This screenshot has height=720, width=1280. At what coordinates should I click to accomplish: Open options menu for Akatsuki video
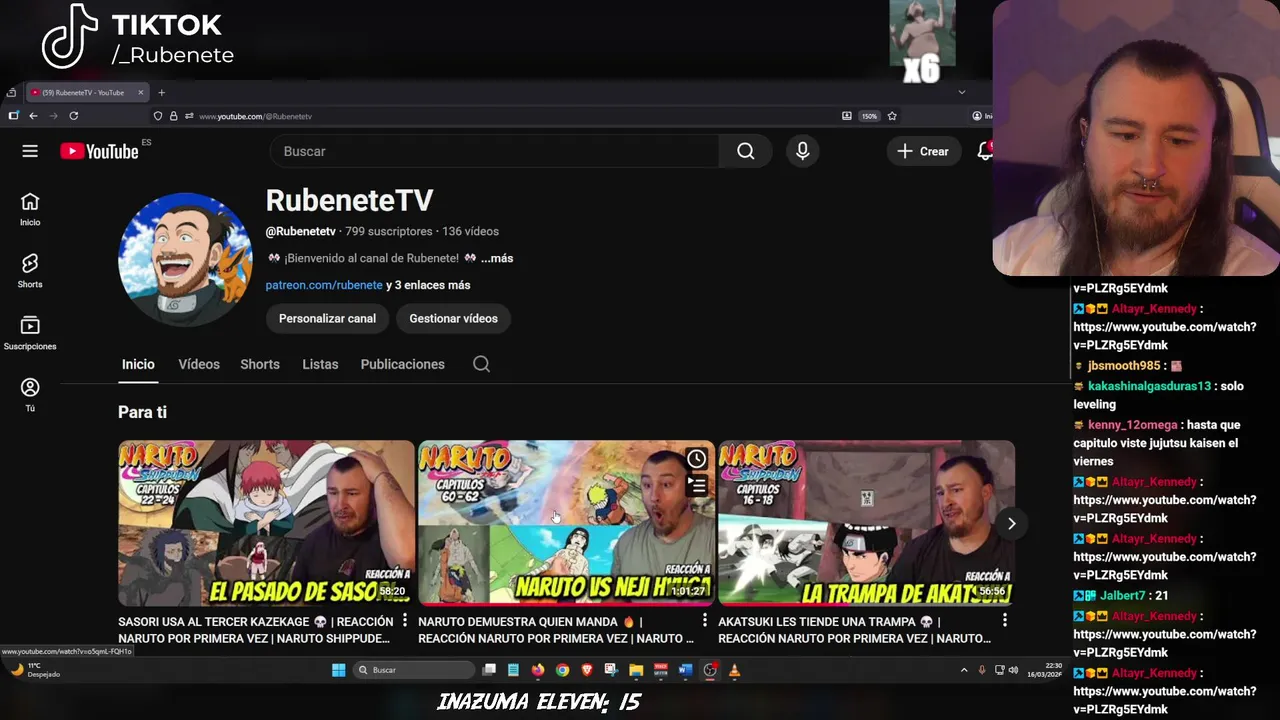pyautogui.click(x=1005, y=621)
